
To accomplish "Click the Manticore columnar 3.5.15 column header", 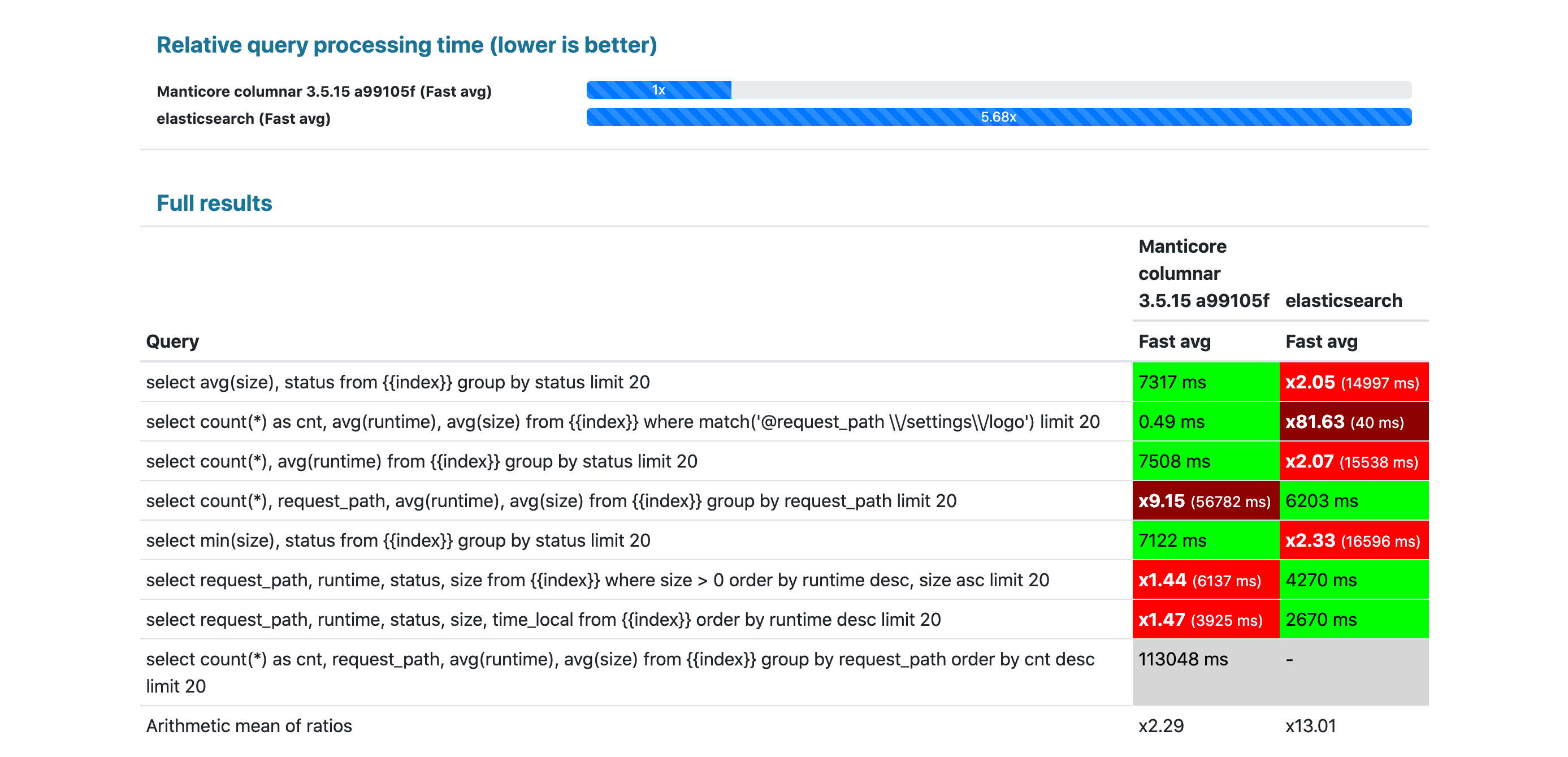I will point(1203,274).
